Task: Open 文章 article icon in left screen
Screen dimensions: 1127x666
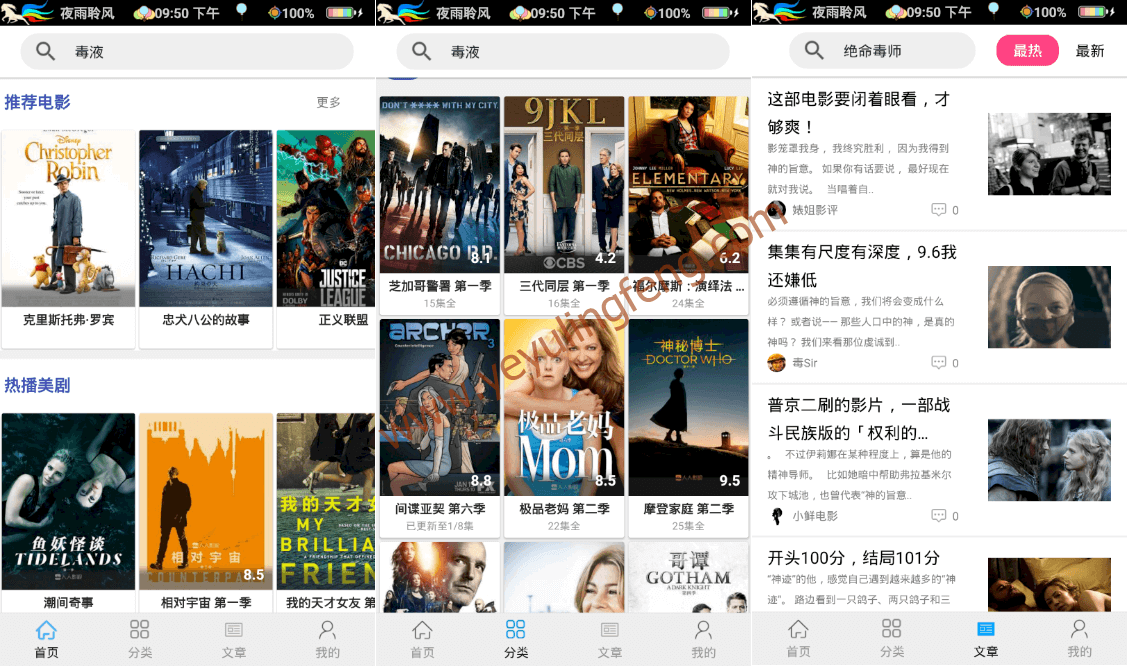Action: click(x=234, y=630)
